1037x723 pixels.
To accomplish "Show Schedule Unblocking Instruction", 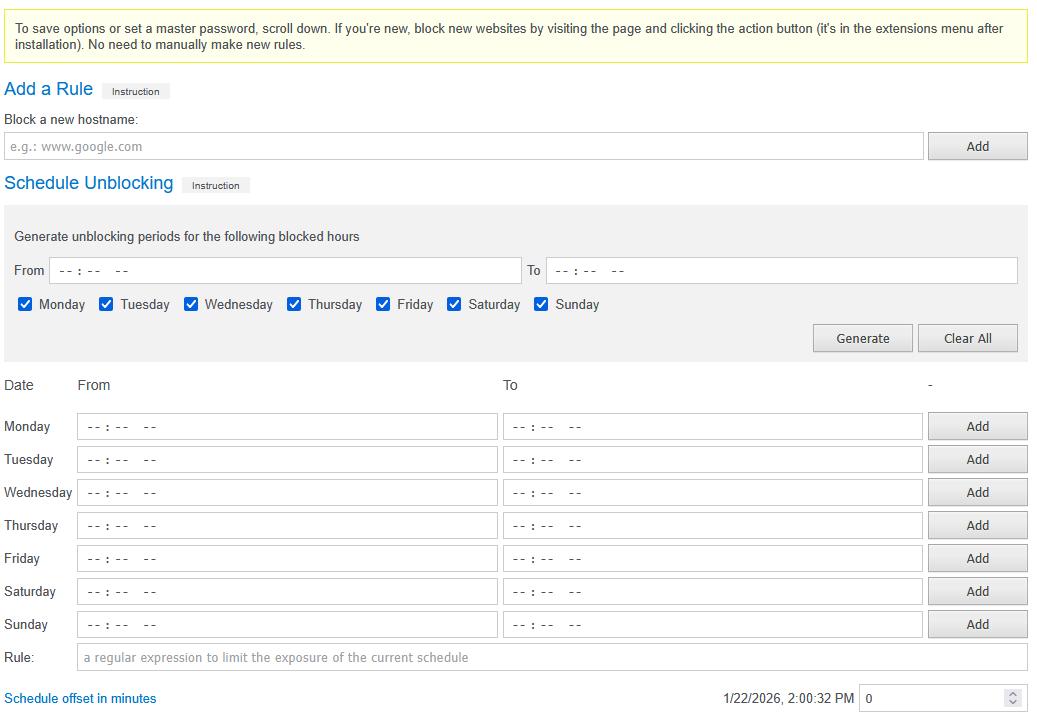I will [215, 185].
